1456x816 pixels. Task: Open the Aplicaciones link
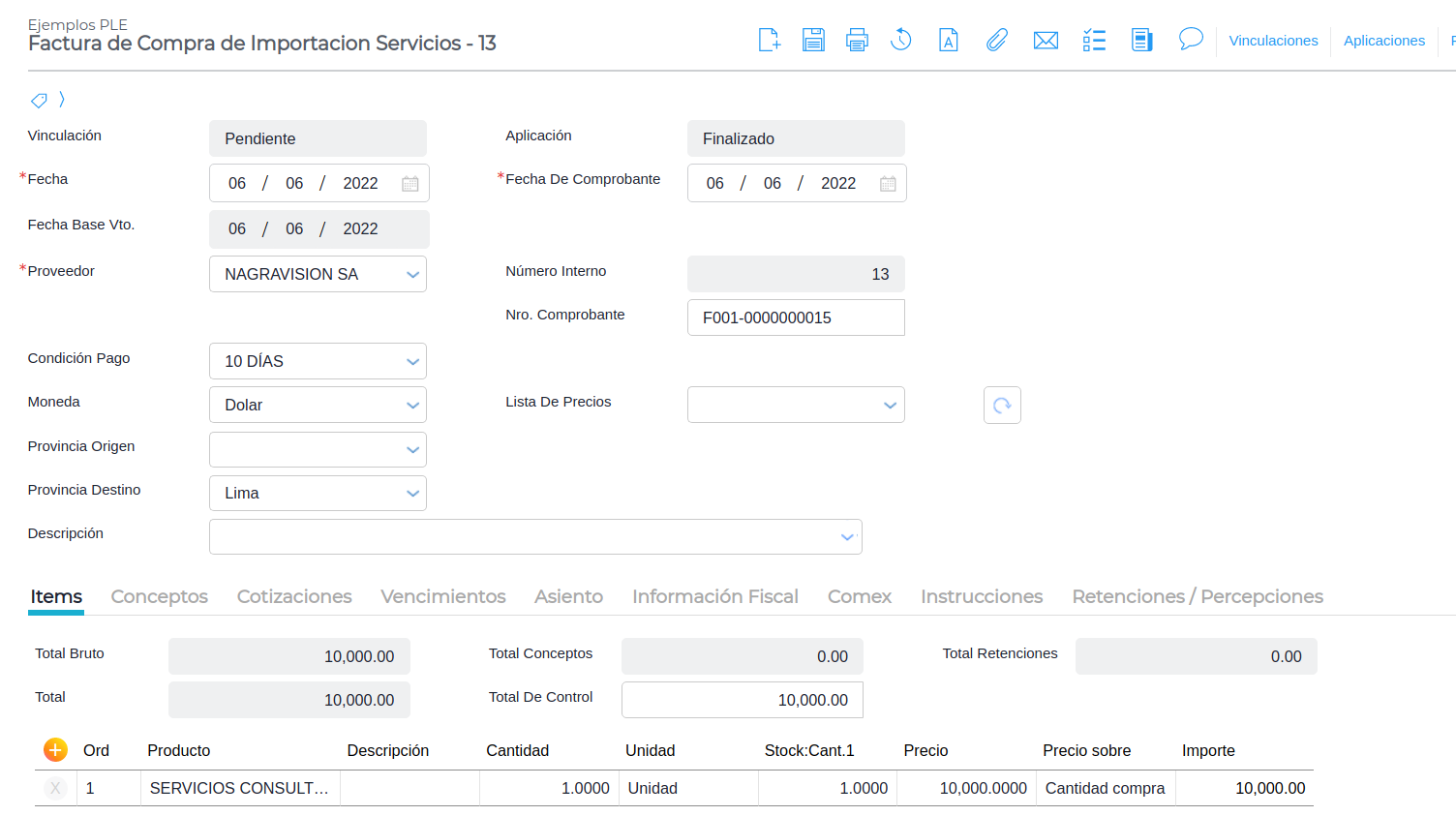coord(1383,41)
